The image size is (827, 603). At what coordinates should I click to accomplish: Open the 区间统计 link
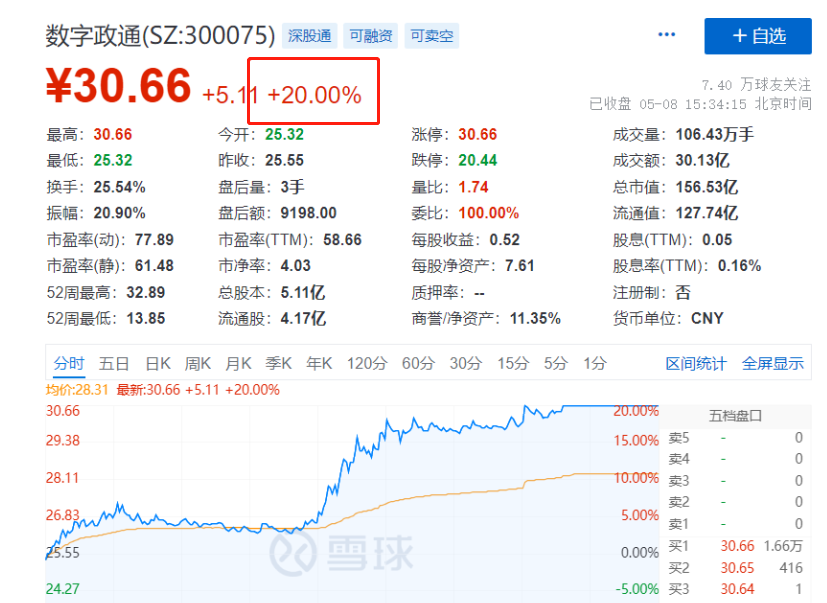(696, 363)
